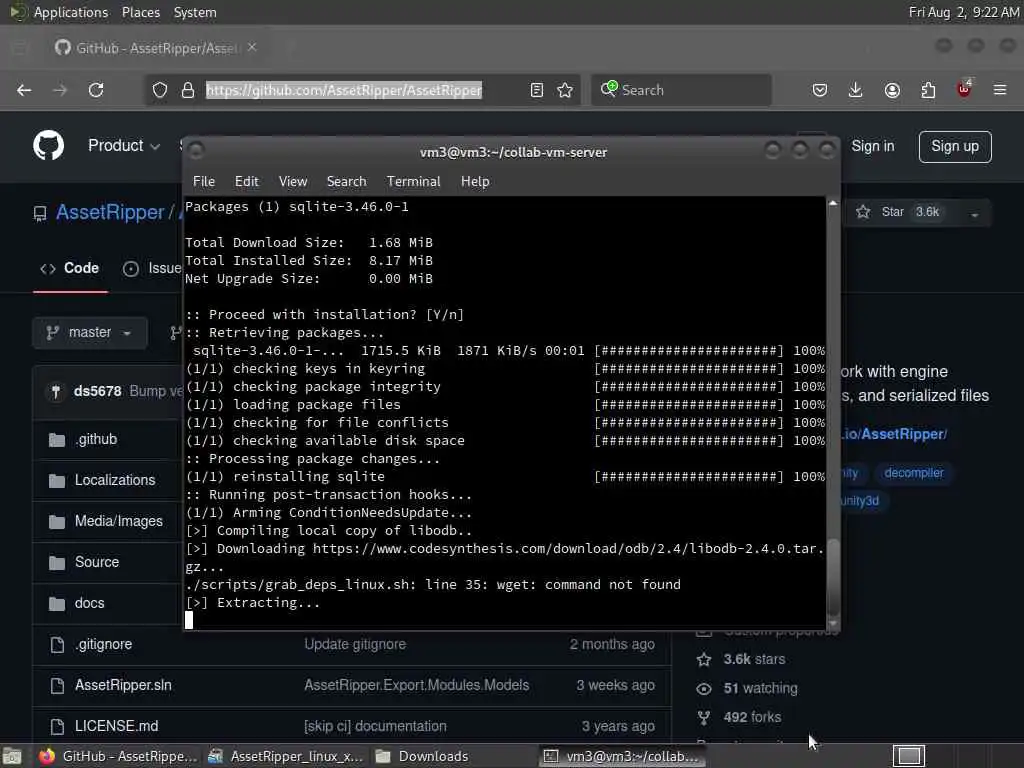Open the Media/Images folder
Viewport: 1024px width, 768px height.
click(x=119, y=521)
